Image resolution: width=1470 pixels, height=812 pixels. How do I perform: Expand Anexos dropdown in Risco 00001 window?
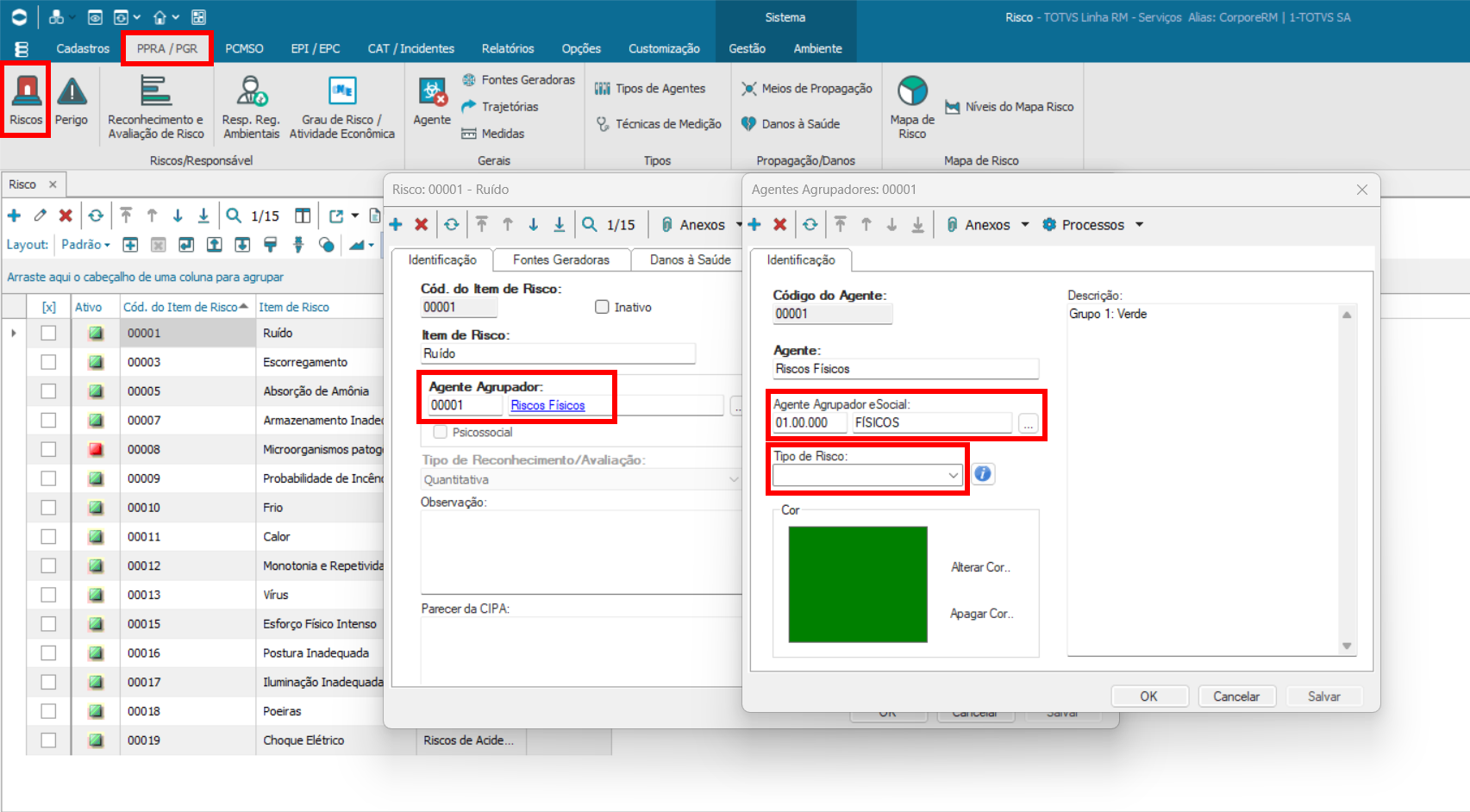(739, 225)
